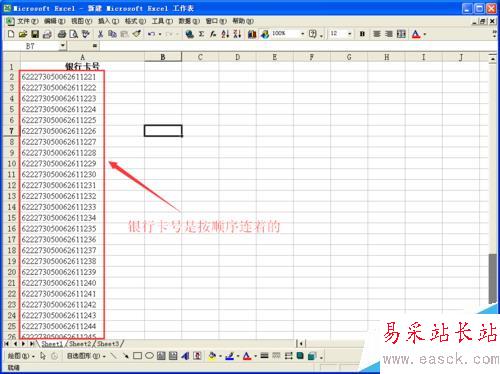Screen dimensions: 500x374
Task: Open the Draw (绘图) dropdown menu
Action: (x=21, y=356)
